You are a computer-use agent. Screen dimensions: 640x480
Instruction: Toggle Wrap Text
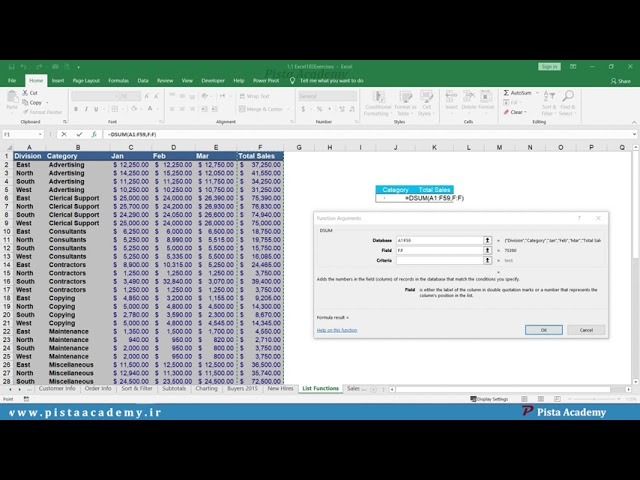pyautogui.click(x=254, y=96)
